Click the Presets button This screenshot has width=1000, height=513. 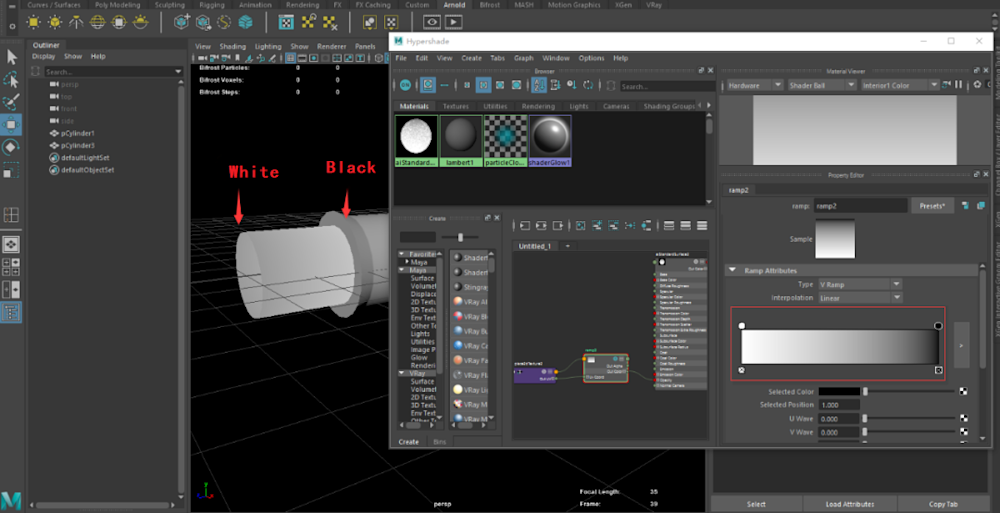click(933, 206)
